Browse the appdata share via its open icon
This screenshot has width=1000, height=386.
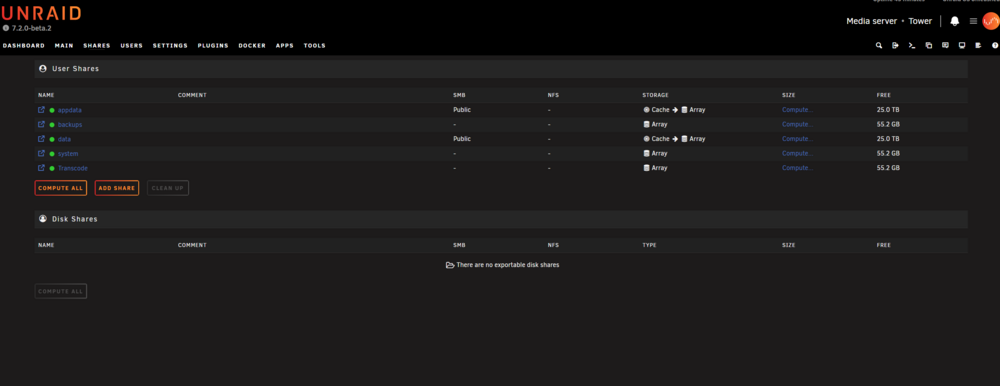(x=41, y=110)
